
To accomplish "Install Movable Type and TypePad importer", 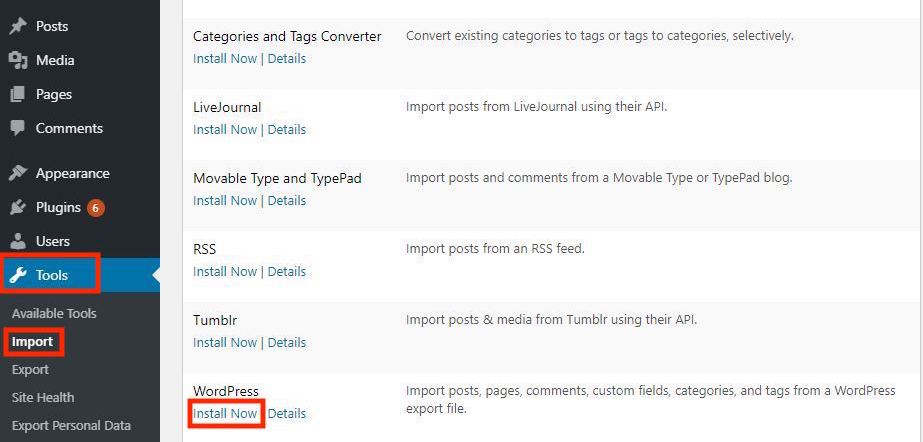I will pyautogui.click(x=225, y=200).
